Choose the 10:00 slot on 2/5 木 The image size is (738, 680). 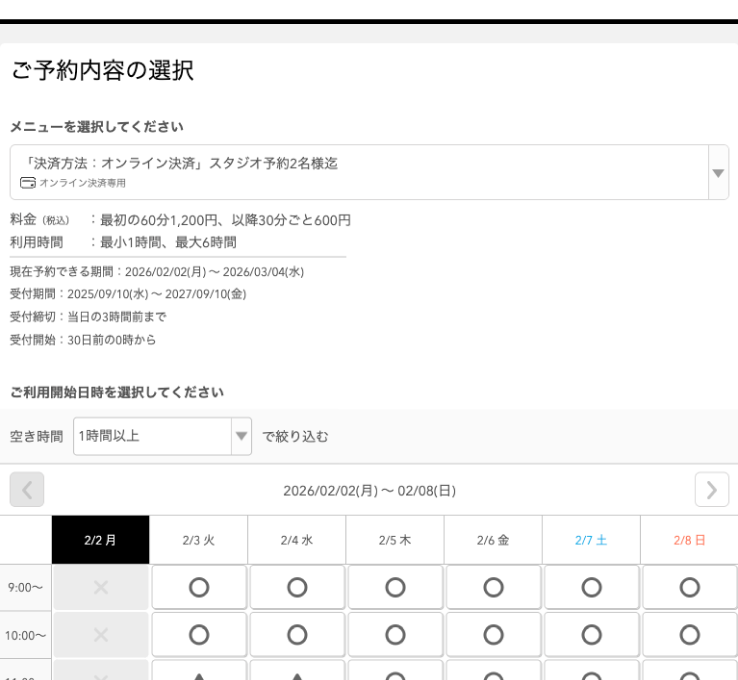[395, 635]
